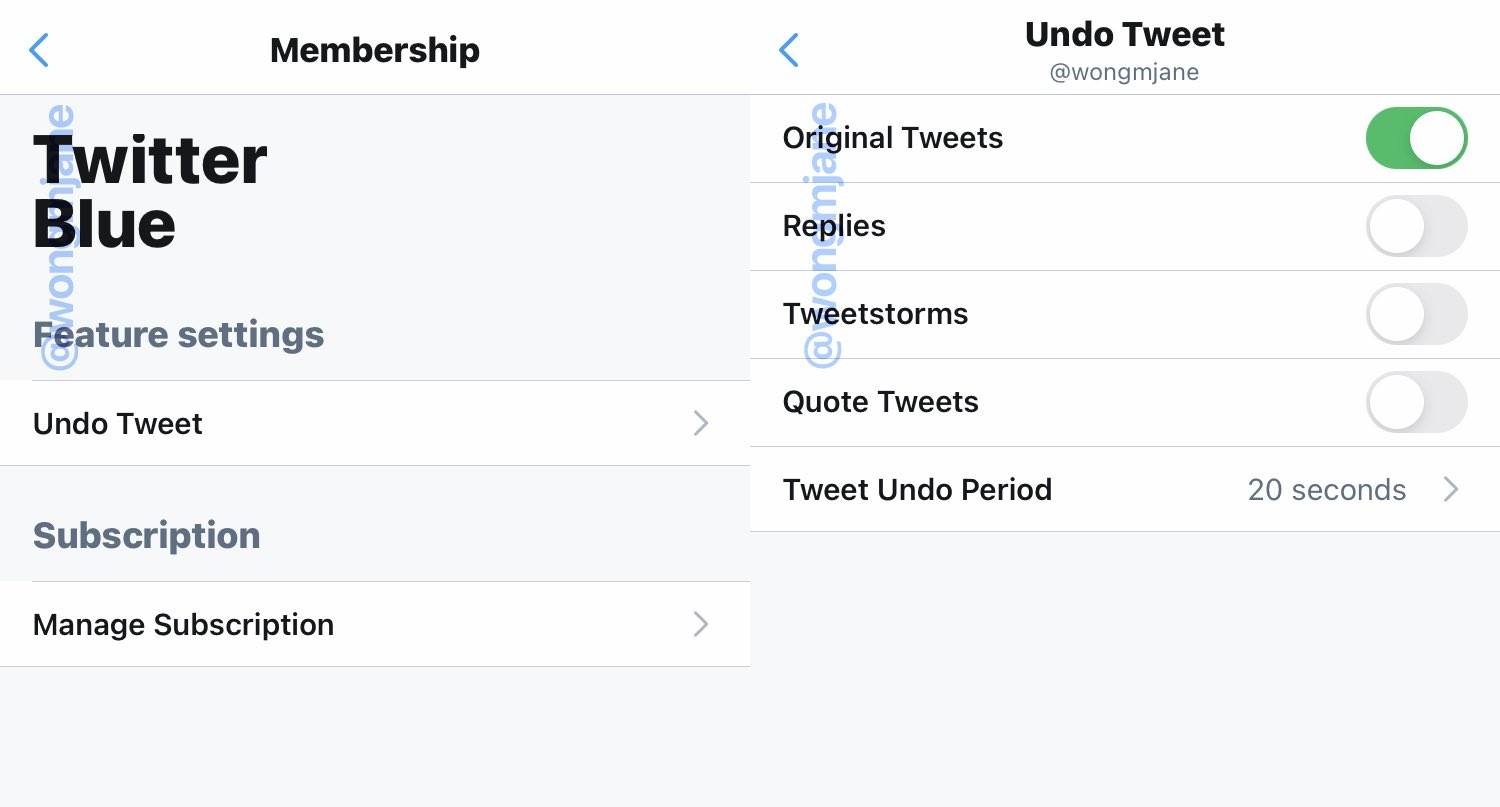The image size is (1500, 807).
Task: Click the 20 seconds duration value
Action: [x=1327, y=490]
